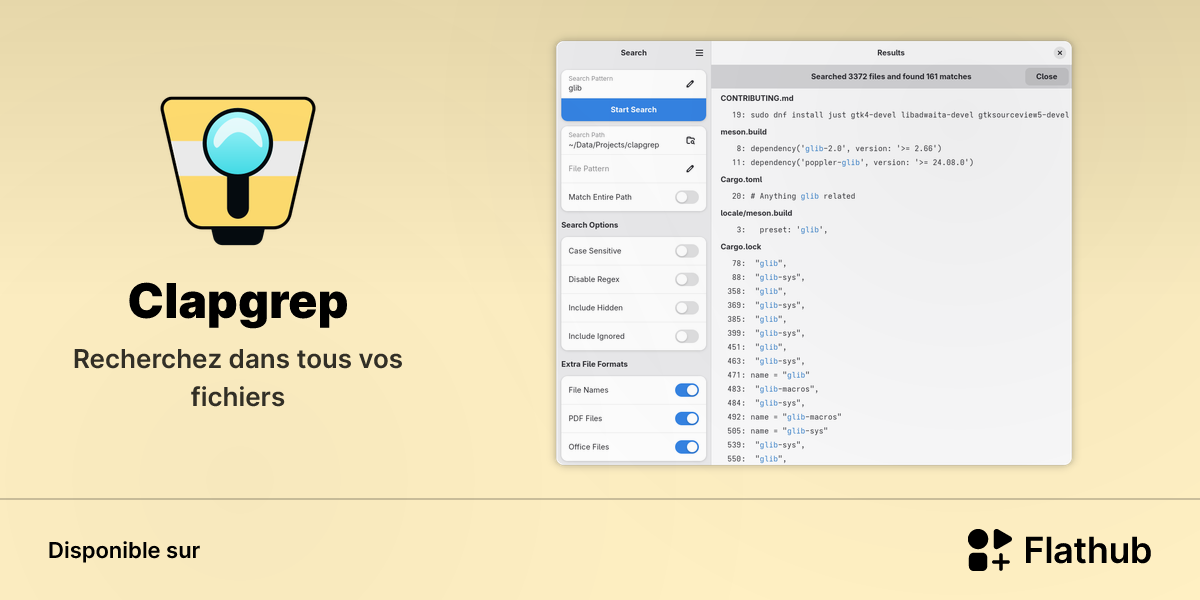The width and height of the screenshot is (1200, 600).
Task: Open line 483 glib-macros match
Action: [x=773, y=389]
